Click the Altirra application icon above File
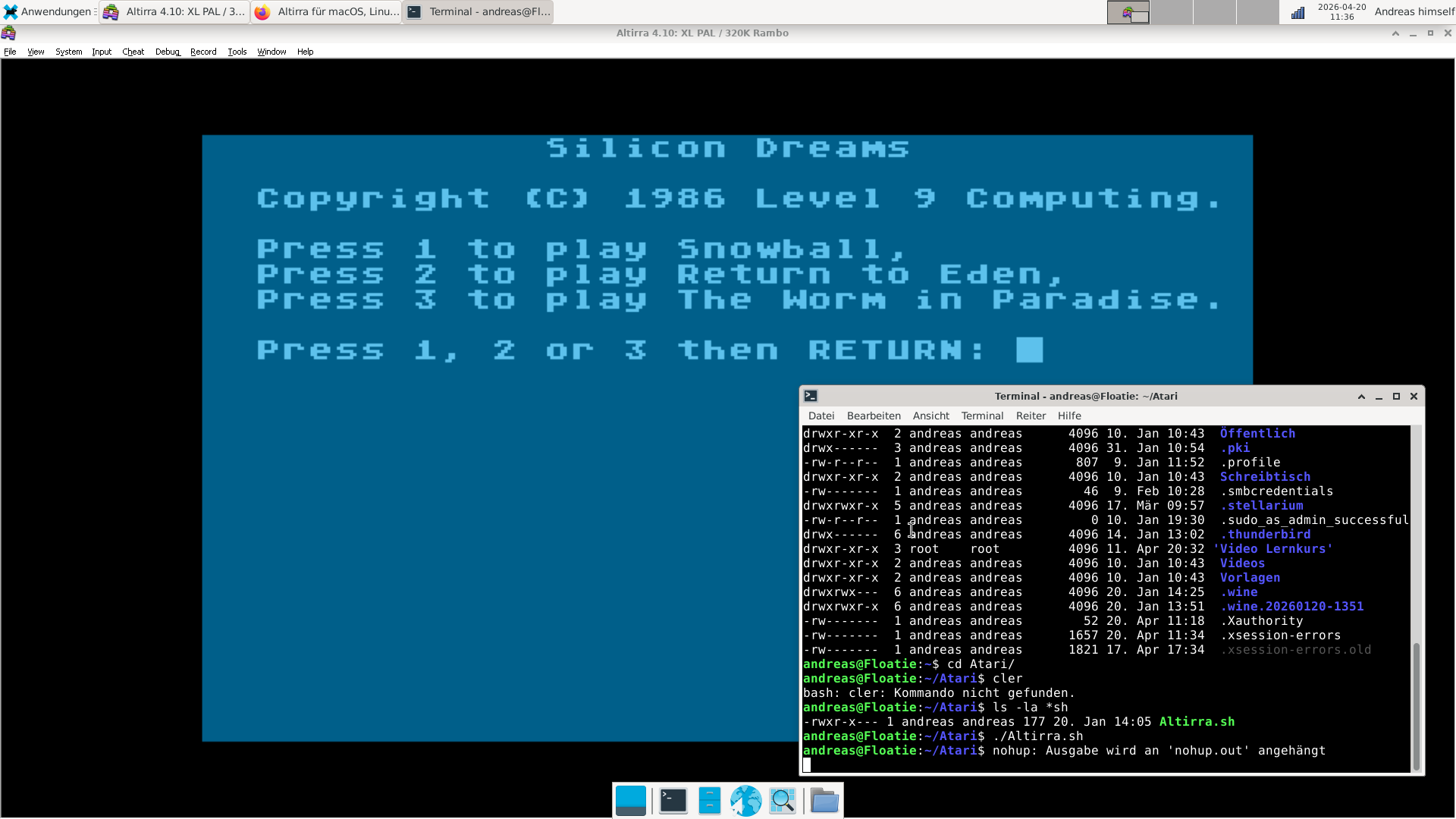This screenshot has width=1456, height=819. pyautogui.click(x=8, y=33)
